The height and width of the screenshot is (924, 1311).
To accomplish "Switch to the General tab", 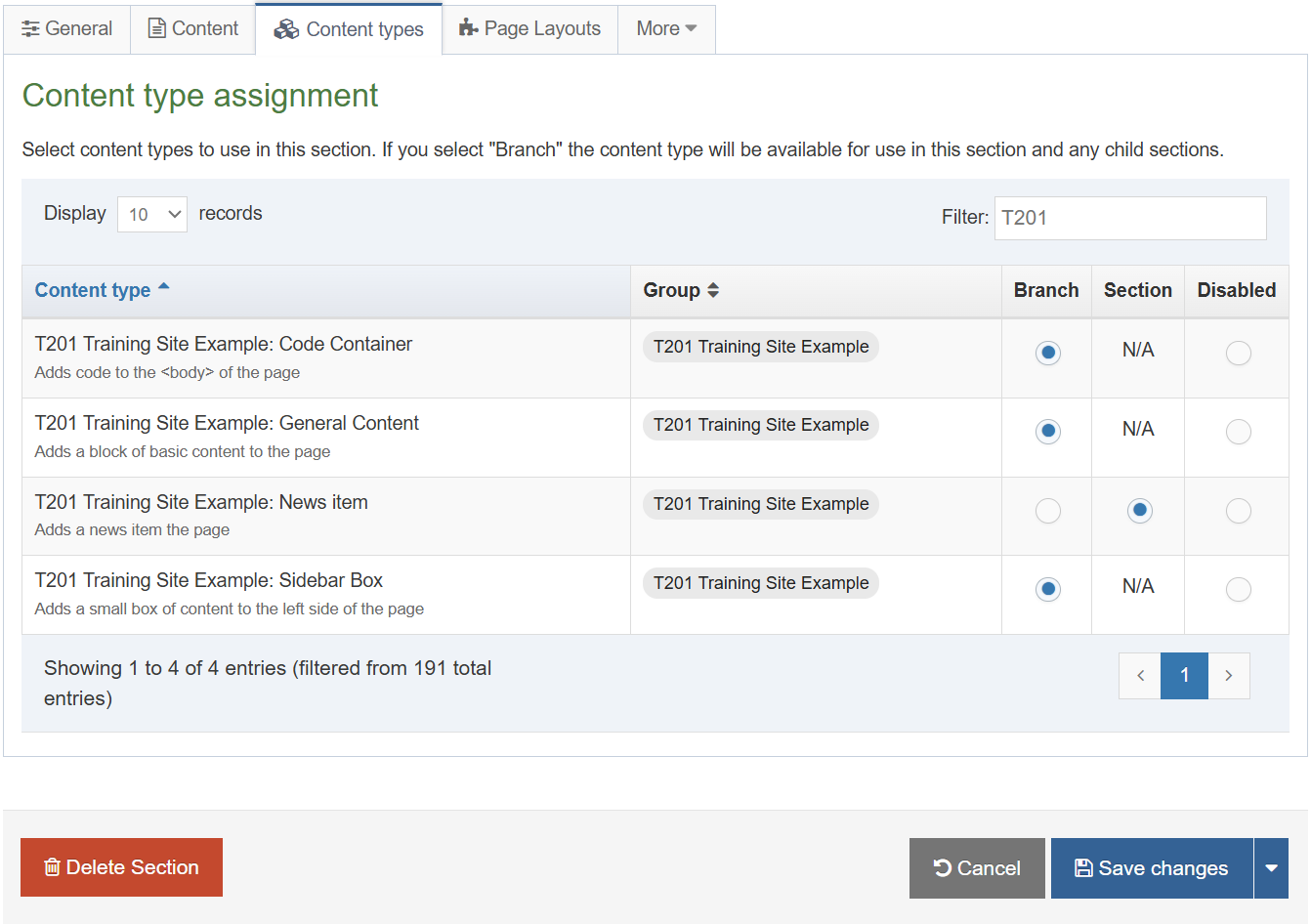I will (66, 28).
